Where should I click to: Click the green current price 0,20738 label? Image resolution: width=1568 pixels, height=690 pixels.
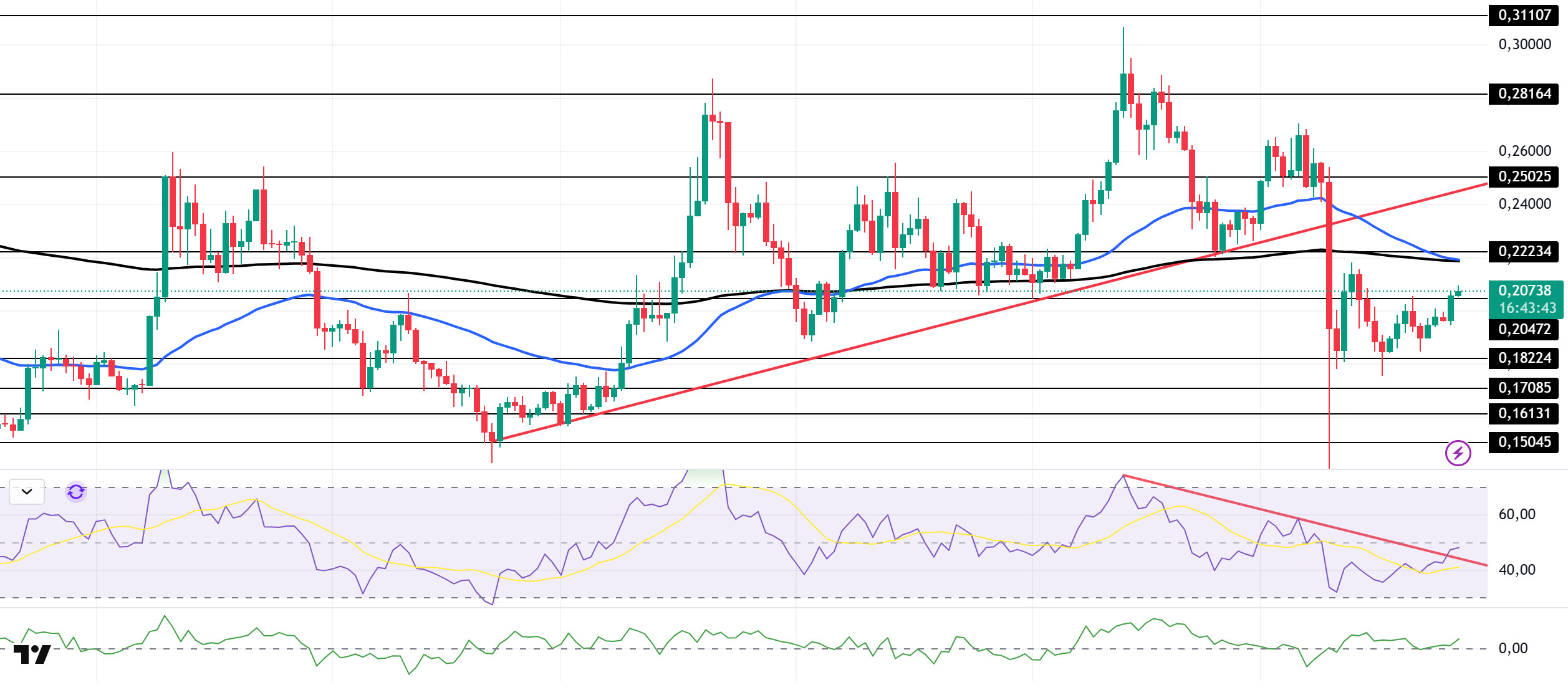tap(1524, 290)
